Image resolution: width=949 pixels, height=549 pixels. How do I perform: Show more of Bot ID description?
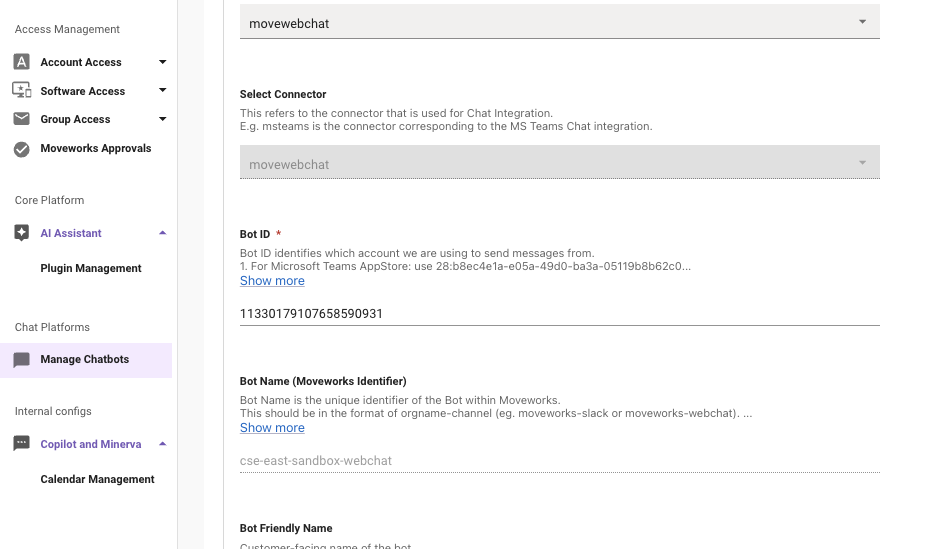click(272, 280)
